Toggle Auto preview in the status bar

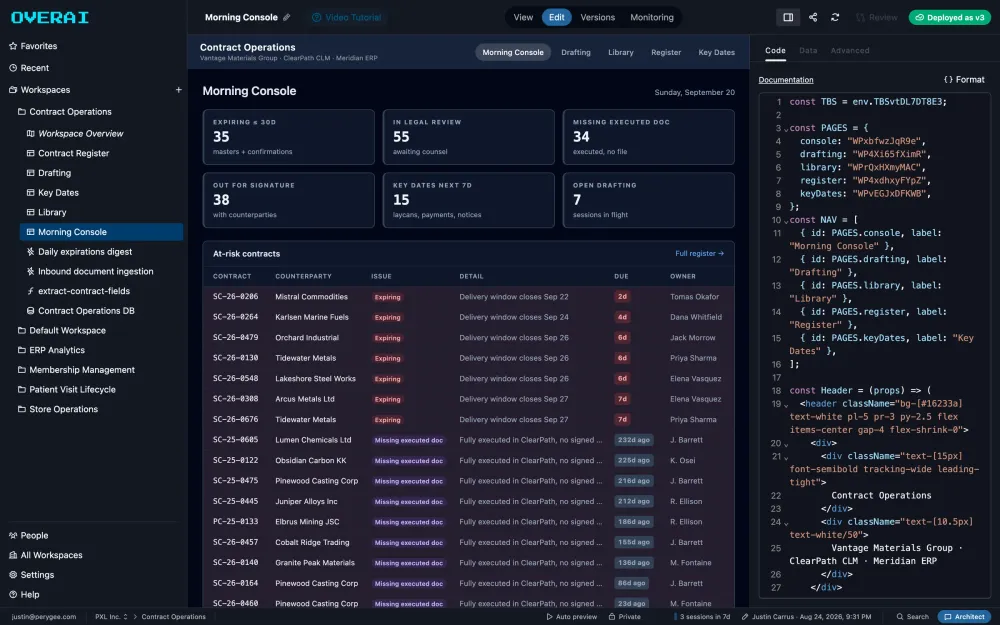pos(571,617)
